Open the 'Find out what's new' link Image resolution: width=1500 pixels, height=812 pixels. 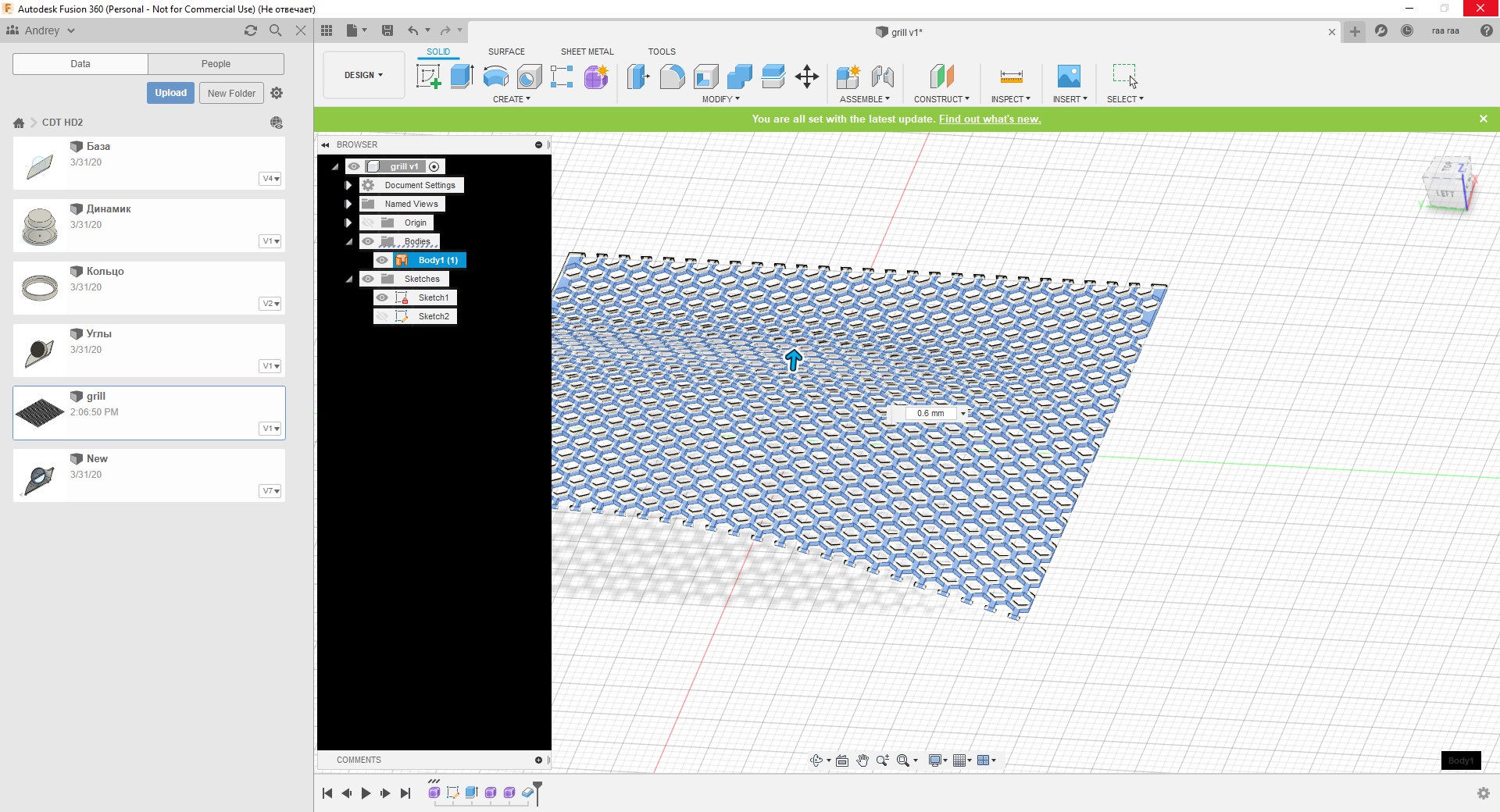click(x=990, y=119)
